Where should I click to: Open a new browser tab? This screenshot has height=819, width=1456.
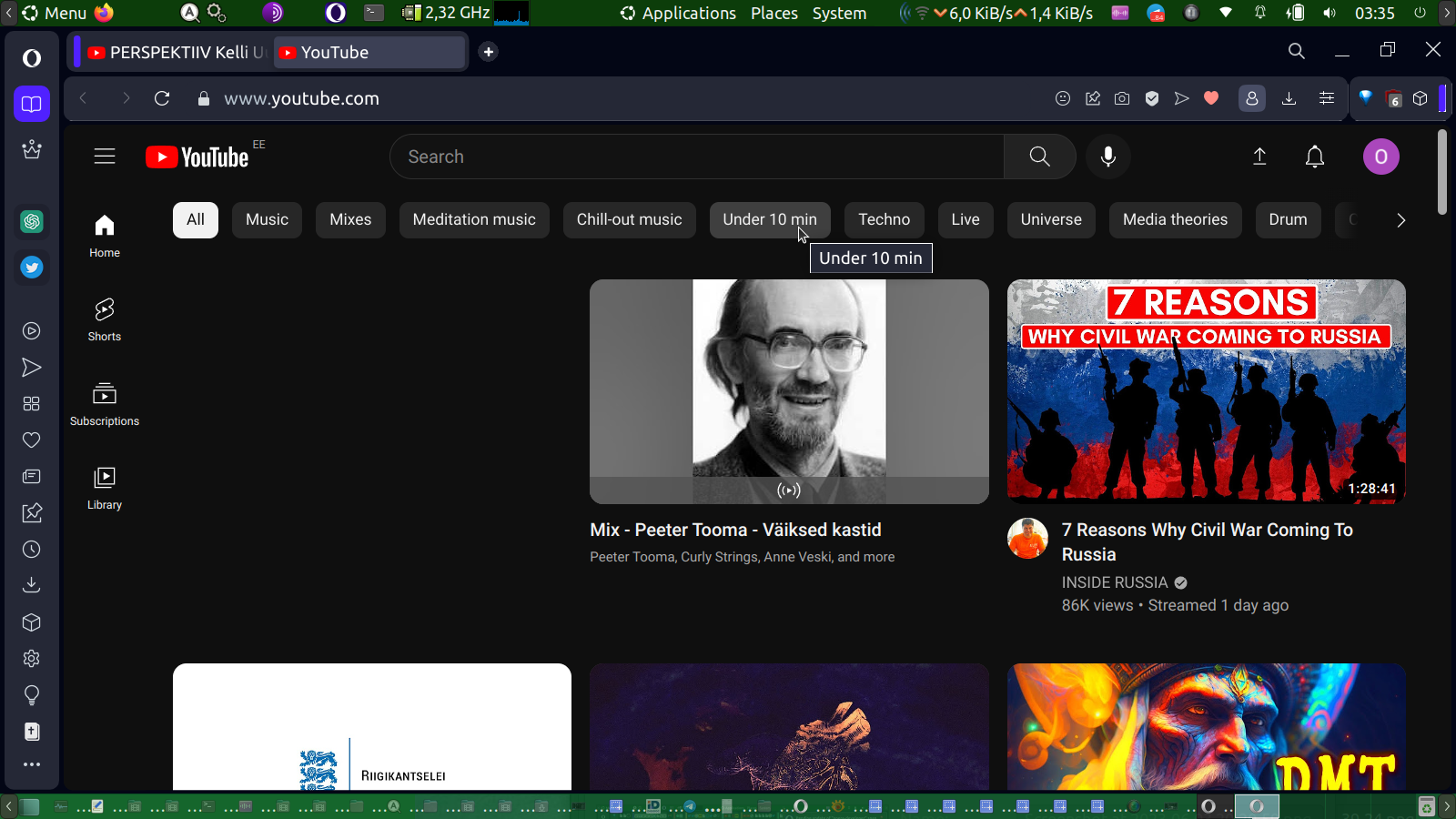click(x=489, y=52)
